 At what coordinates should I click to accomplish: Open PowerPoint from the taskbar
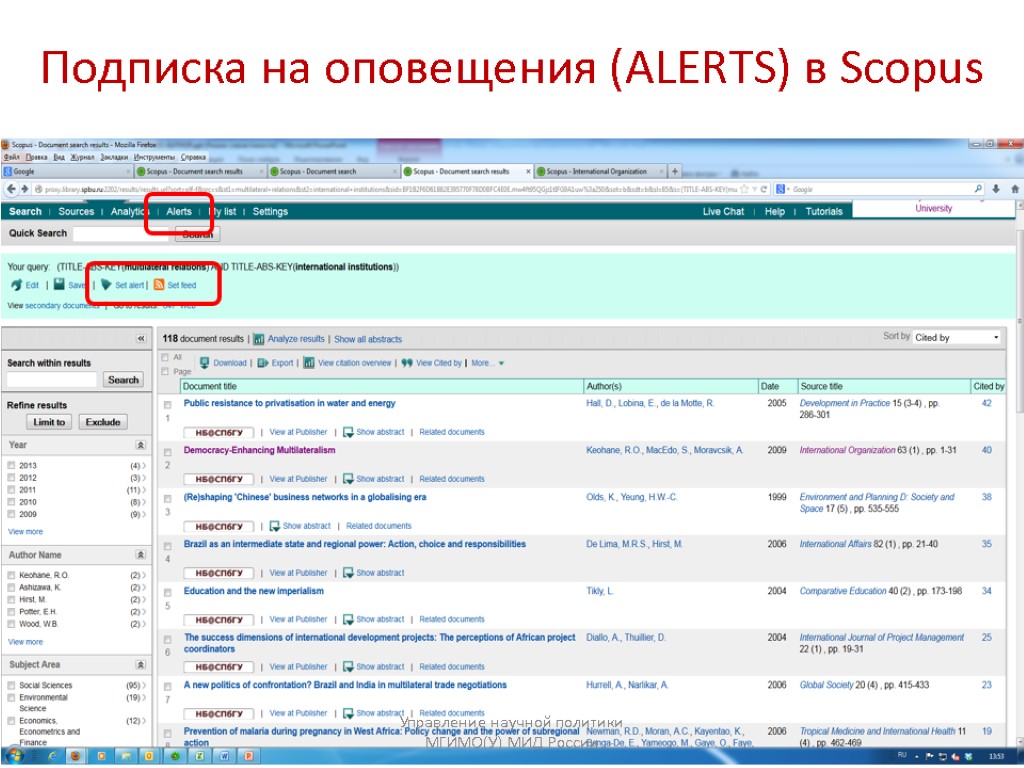(x=249, y=756)
